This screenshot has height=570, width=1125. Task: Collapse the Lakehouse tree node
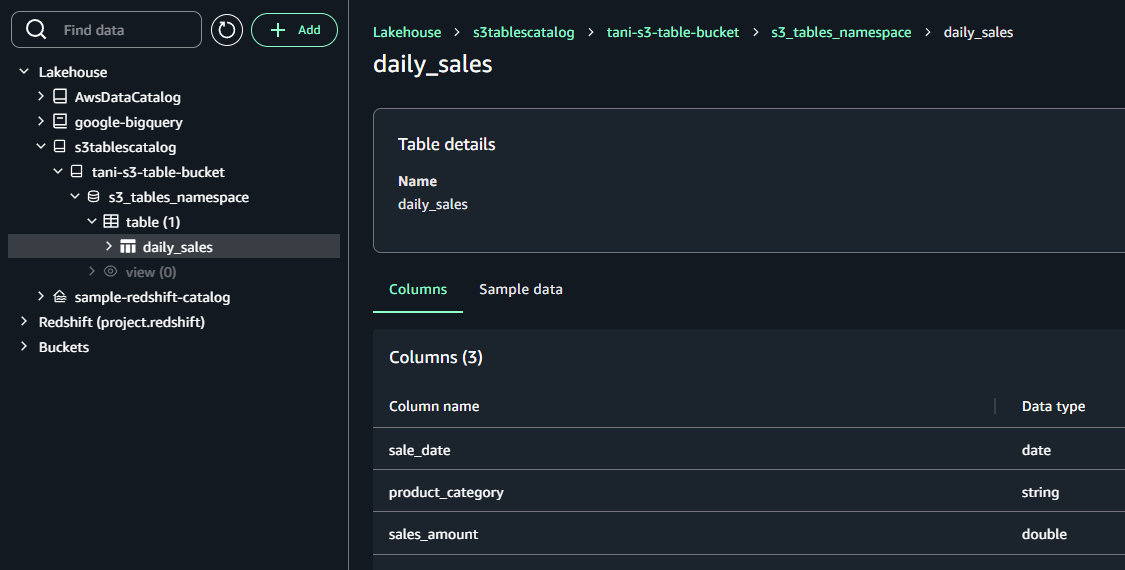(x=24, y=72)
